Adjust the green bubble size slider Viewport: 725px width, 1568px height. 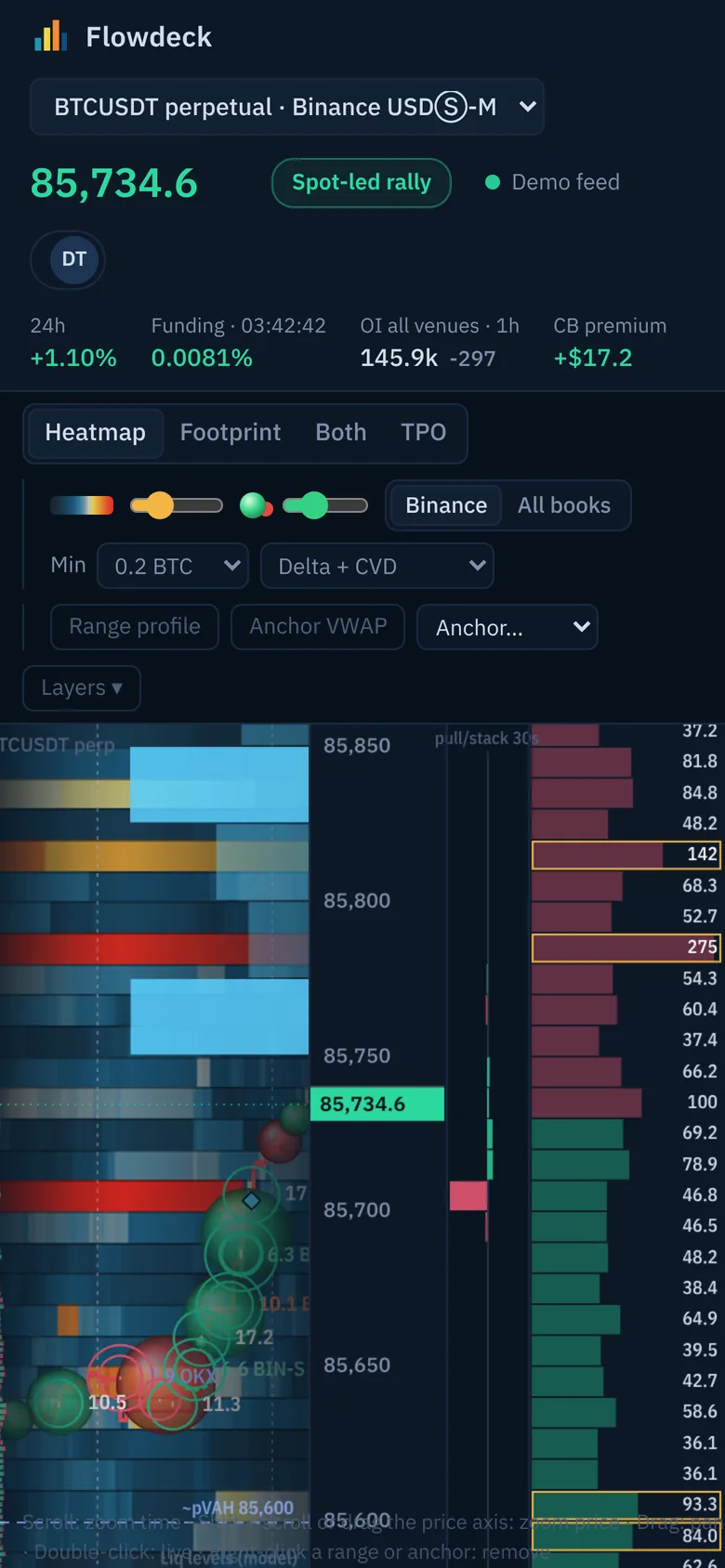[325, 505]
